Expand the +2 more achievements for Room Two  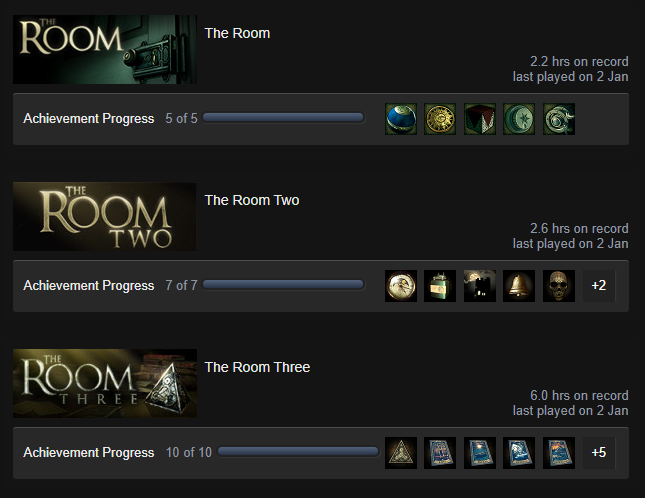point(599,286)
